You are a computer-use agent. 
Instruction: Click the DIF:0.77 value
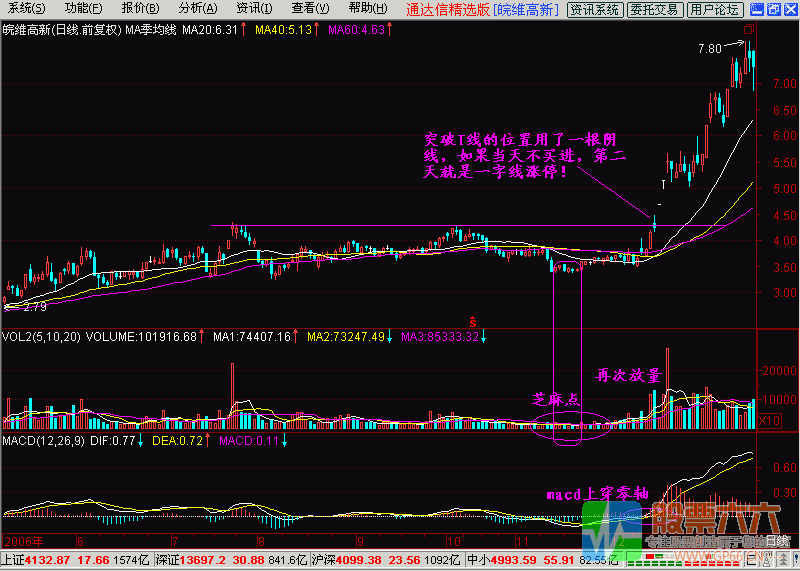tap(112, 441)
